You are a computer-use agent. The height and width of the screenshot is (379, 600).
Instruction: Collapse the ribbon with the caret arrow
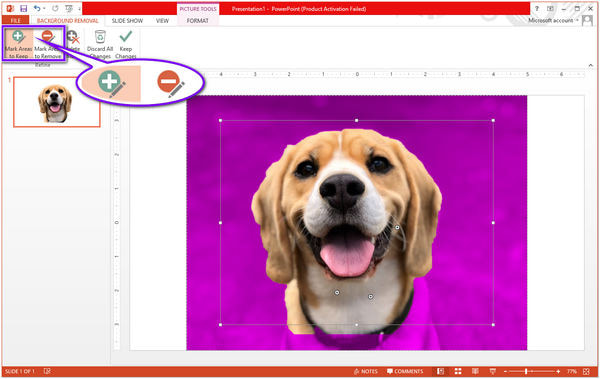point(590,65)
